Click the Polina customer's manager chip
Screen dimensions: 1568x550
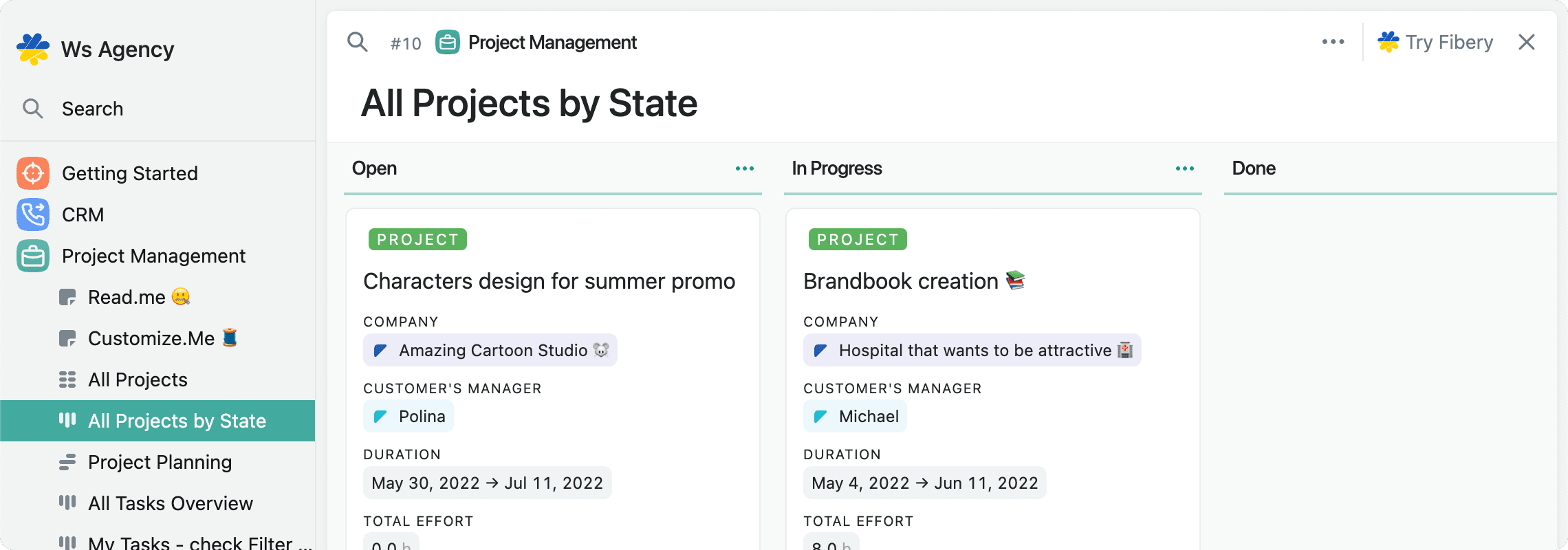click(408, 416)
